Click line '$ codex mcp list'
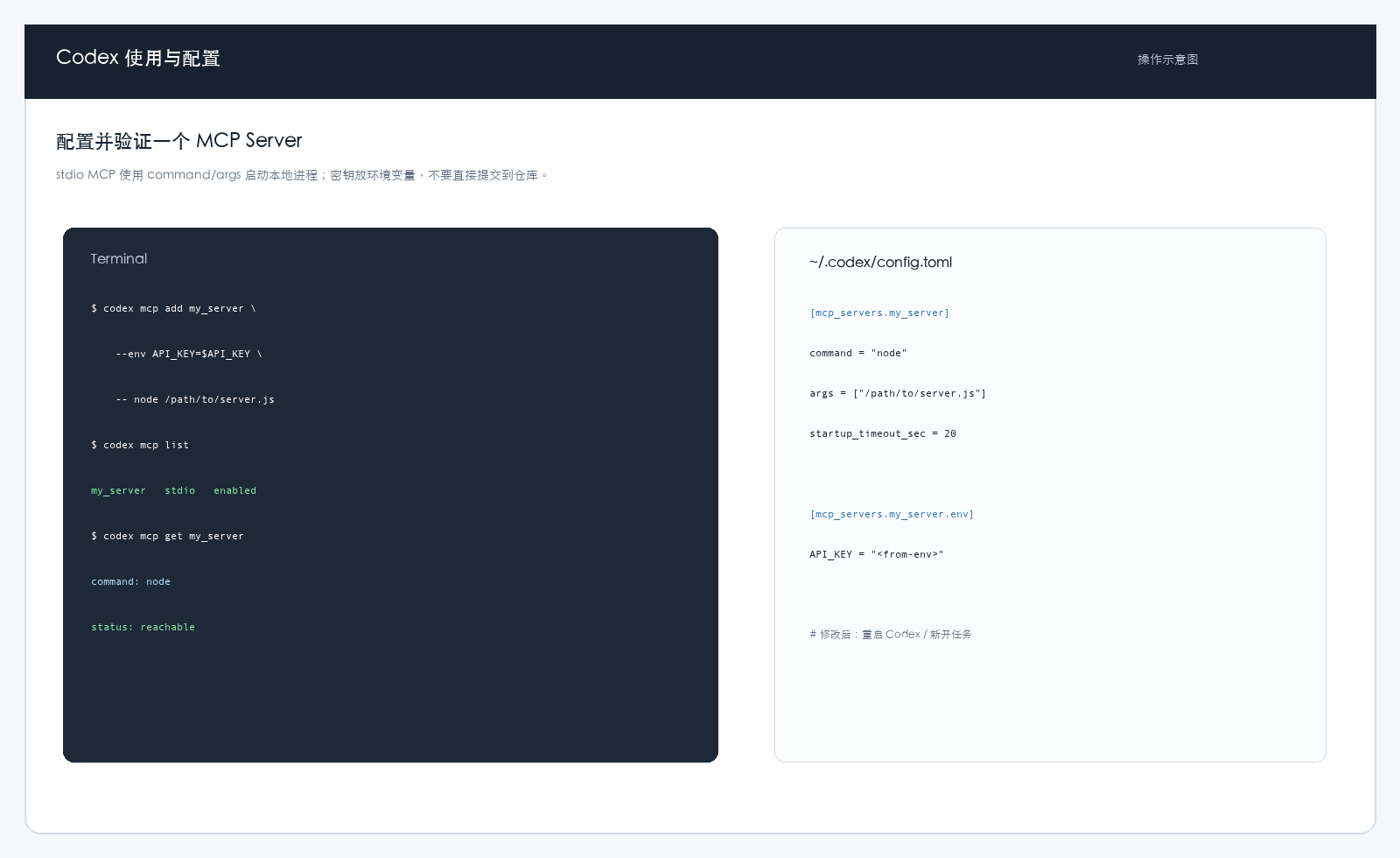Screen dimensions: 1400x858 click(x=140, y=445)
